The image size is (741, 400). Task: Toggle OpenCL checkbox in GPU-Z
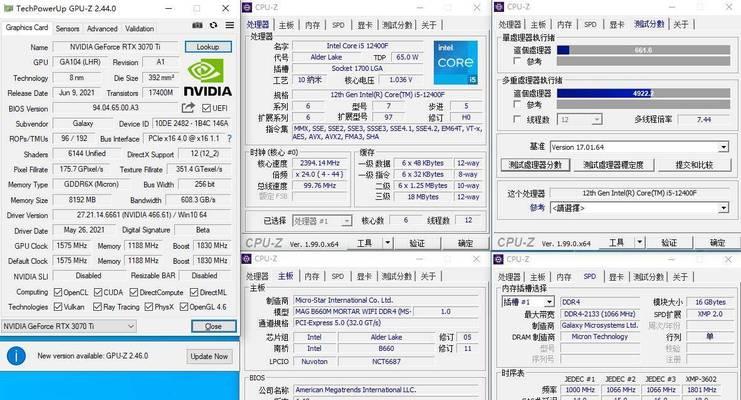[58, 292]
